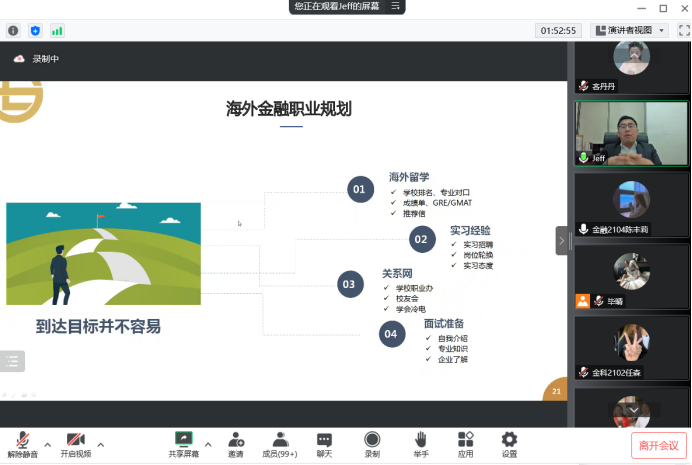Collapse the participant video sidebar arrow
The image size is (692, 465).
point(561,240)
